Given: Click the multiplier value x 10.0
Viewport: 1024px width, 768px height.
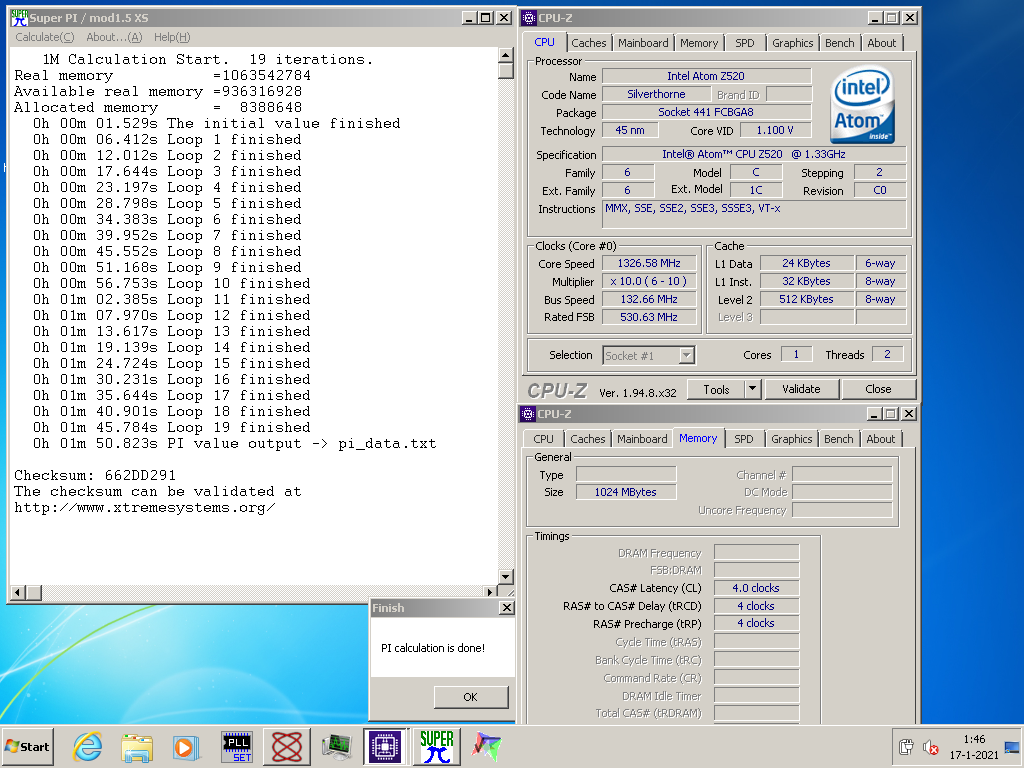Looking at the screenshot, I should (x=648, y=281).
